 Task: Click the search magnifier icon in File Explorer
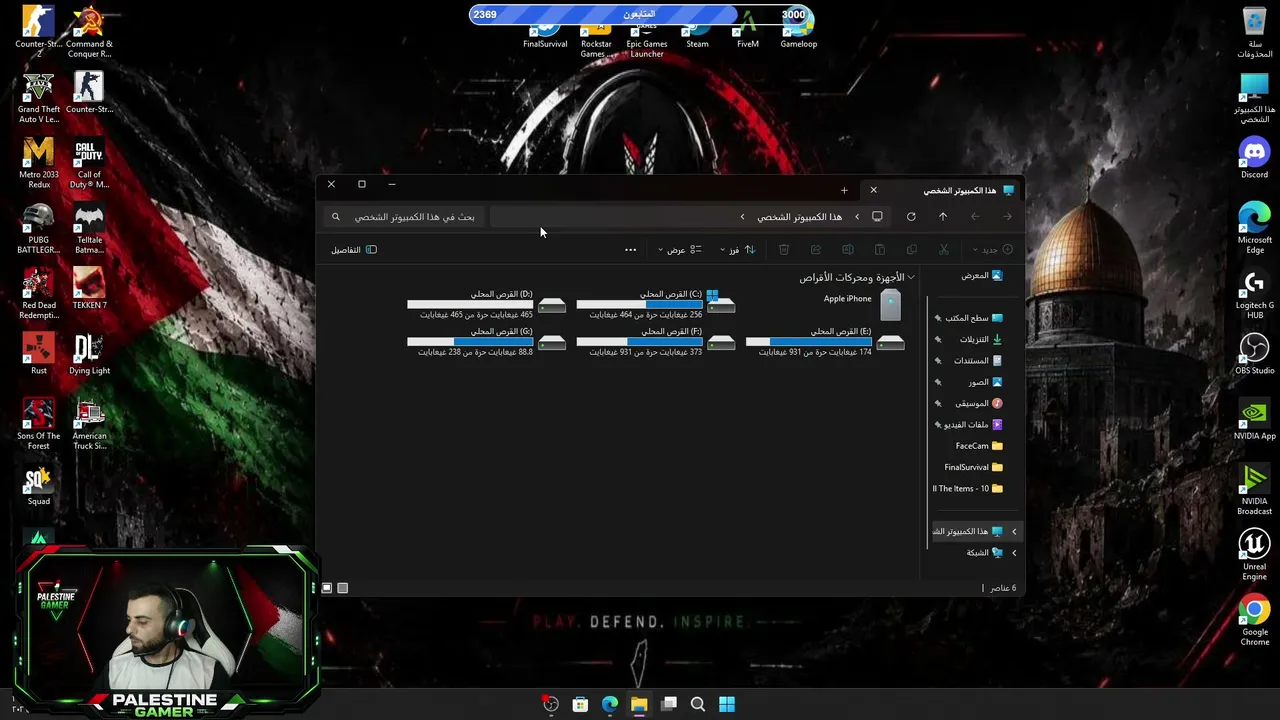(336, 217)
